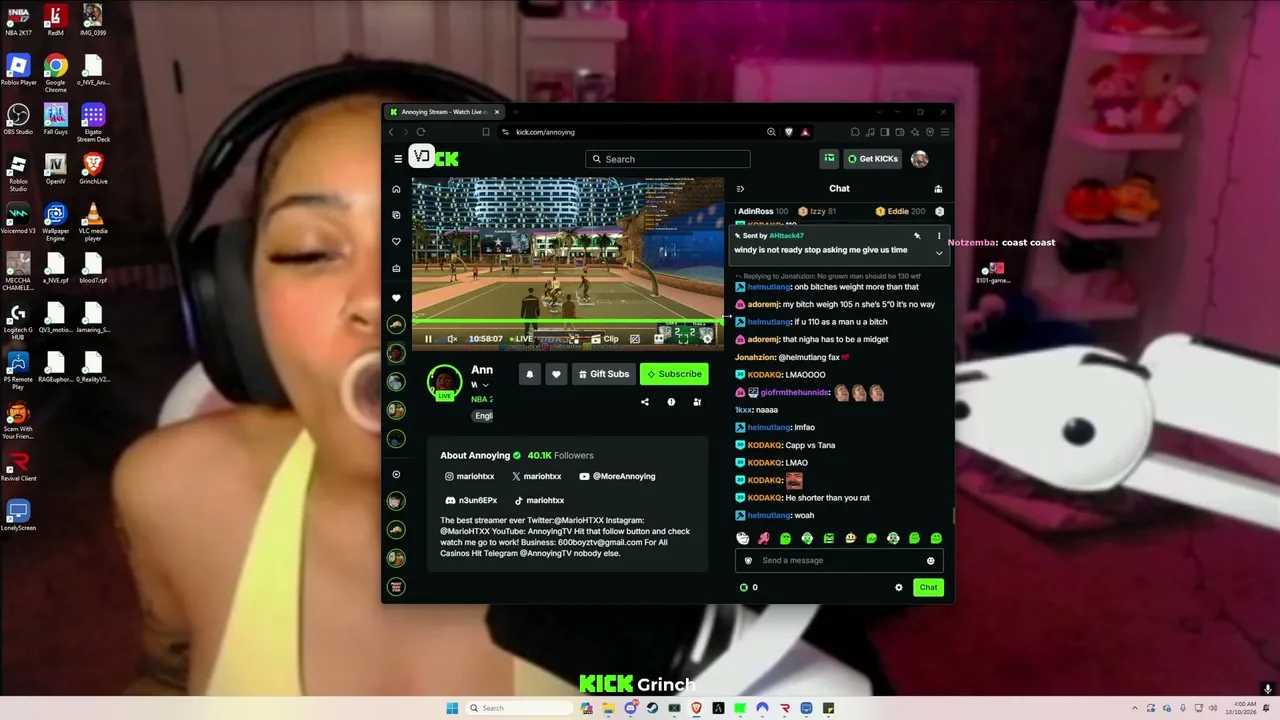Mute or unmute the stream volume
1280x720 pixels.
click(x=452, y=339)
